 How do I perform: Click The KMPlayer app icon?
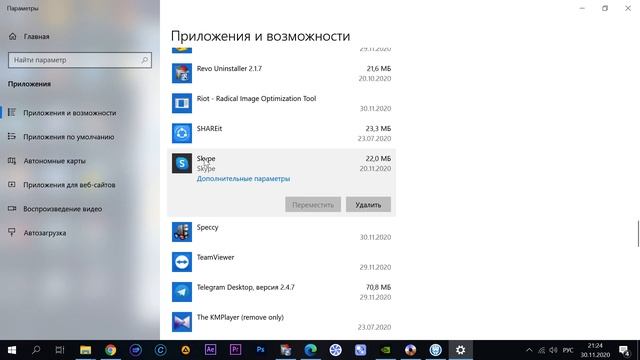coord(182,322)
